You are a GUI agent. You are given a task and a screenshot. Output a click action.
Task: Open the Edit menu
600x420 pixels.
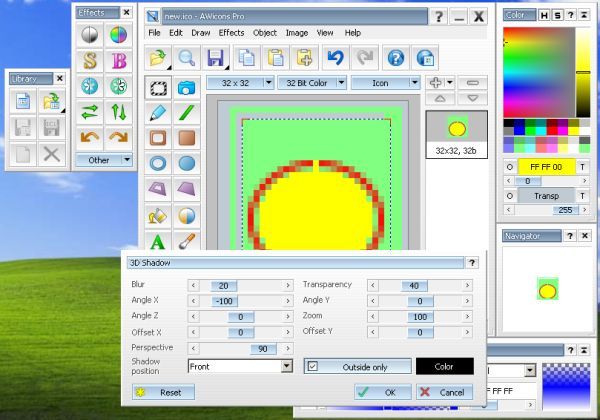tap(176, 33)
